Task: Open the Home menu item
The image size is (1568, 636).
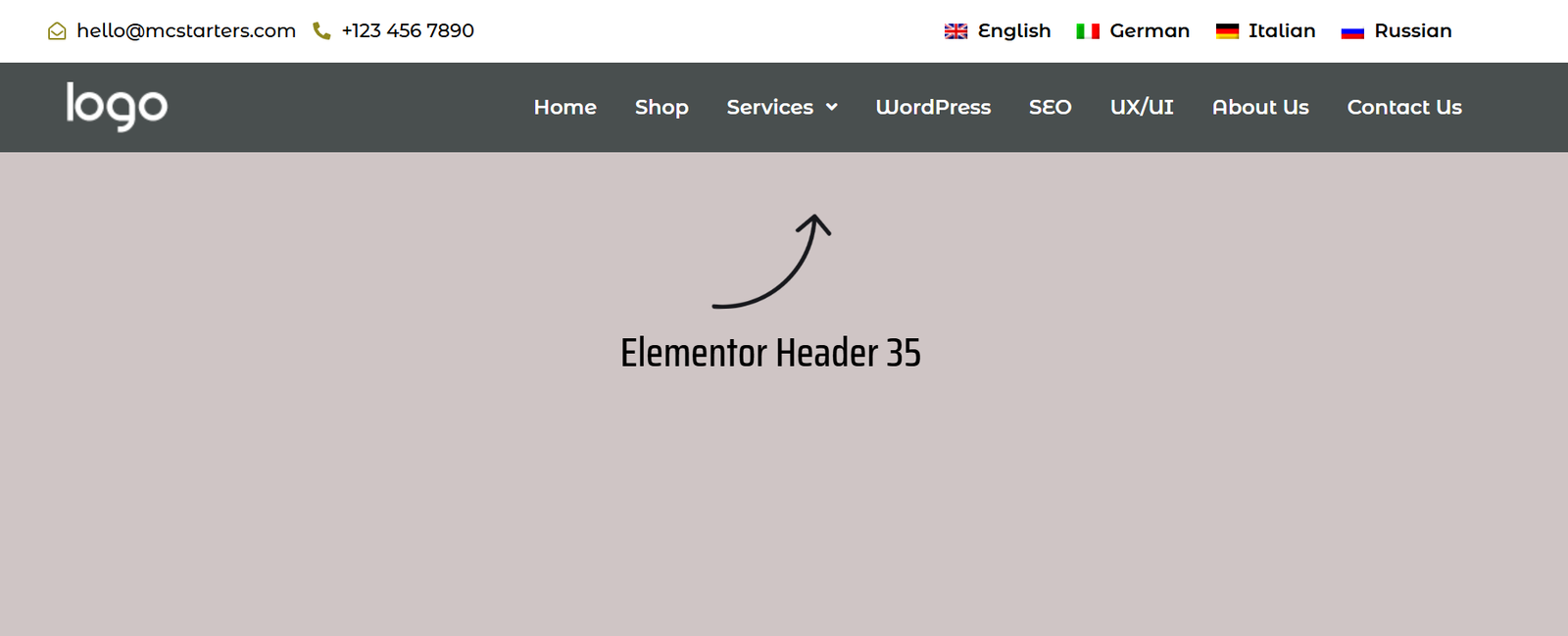Action: (565, 107)
